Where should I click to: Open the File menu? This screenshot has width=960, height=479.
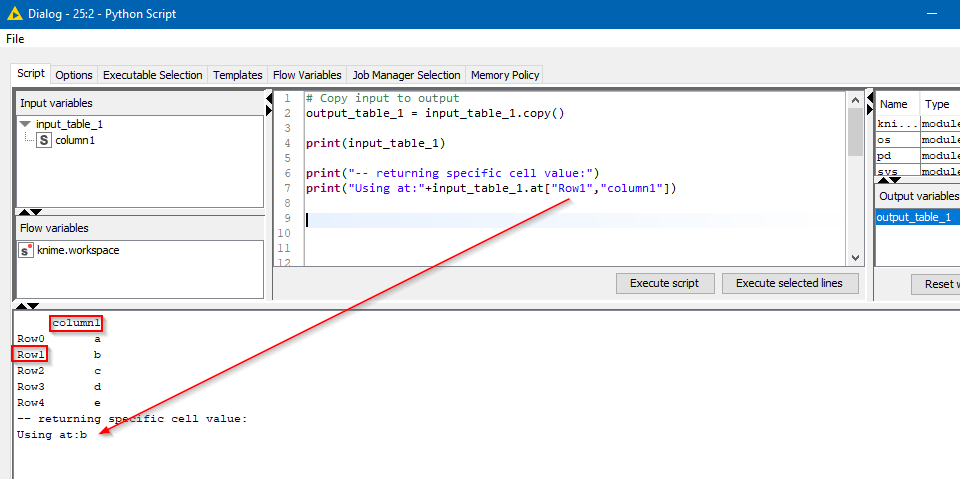pos(15,39)
